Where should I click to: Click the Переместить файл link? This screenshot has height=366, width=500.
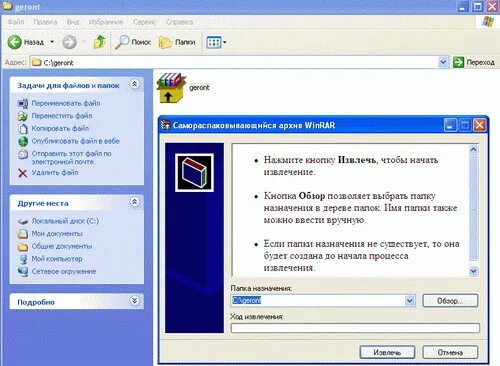coord(62,116)
